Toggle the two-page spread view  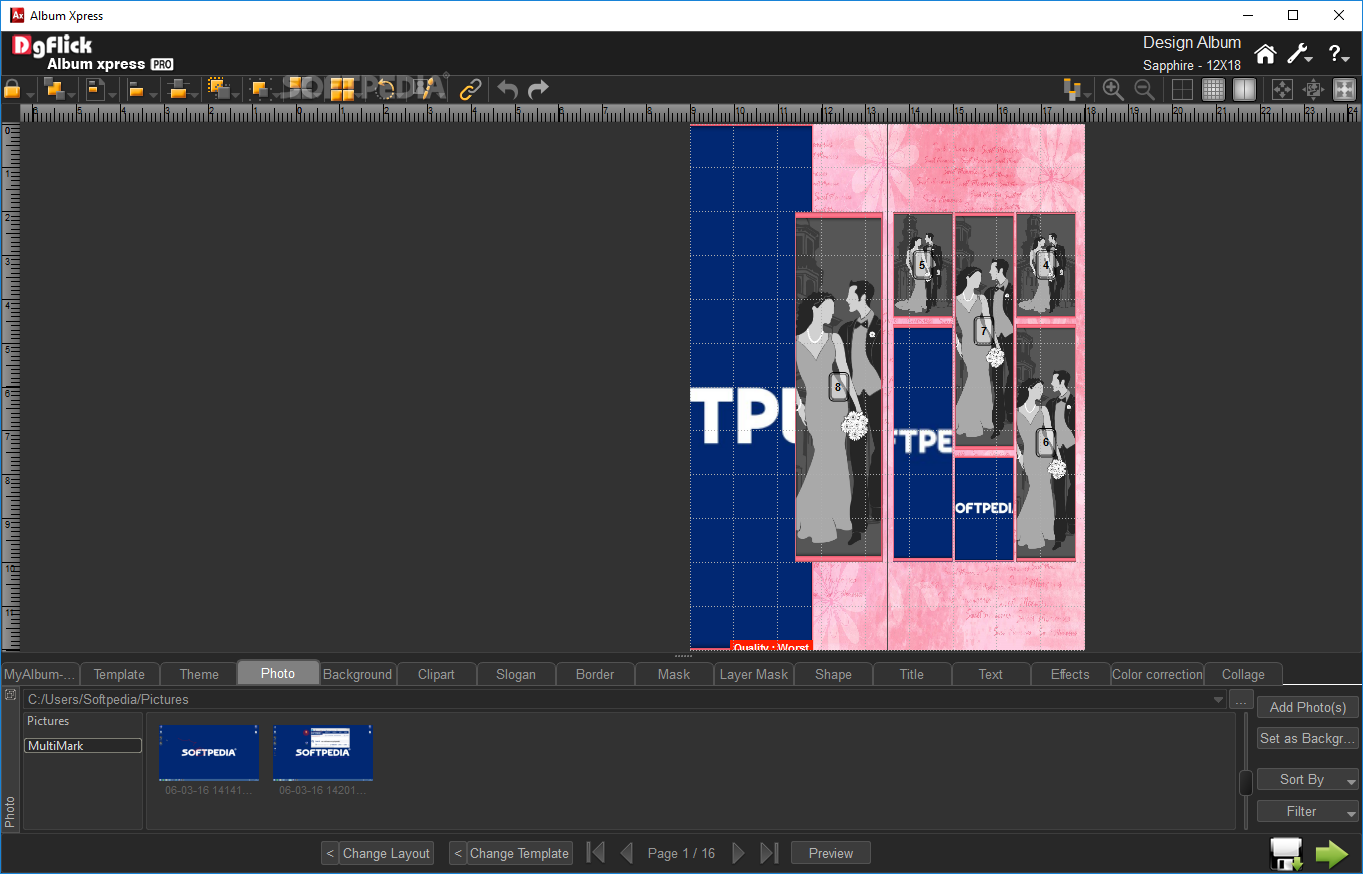click(1244, 89)
